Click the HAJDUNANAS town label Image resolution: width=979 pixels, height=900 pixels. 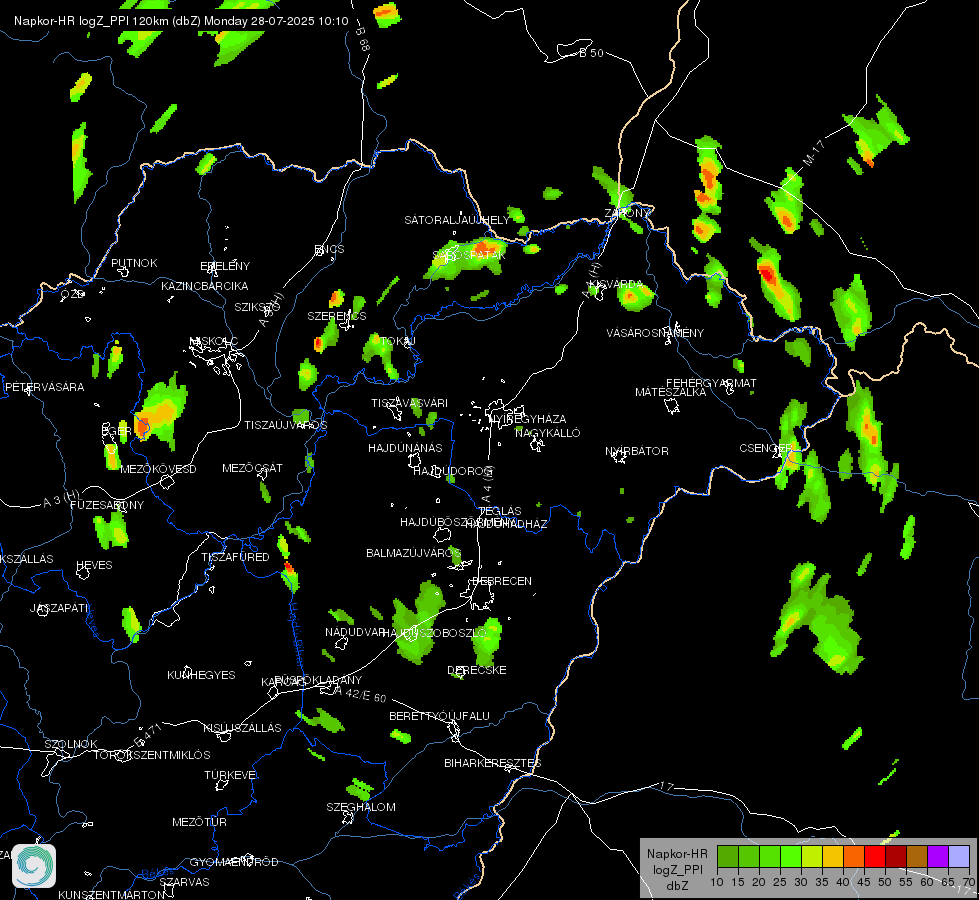click(405, 448)
